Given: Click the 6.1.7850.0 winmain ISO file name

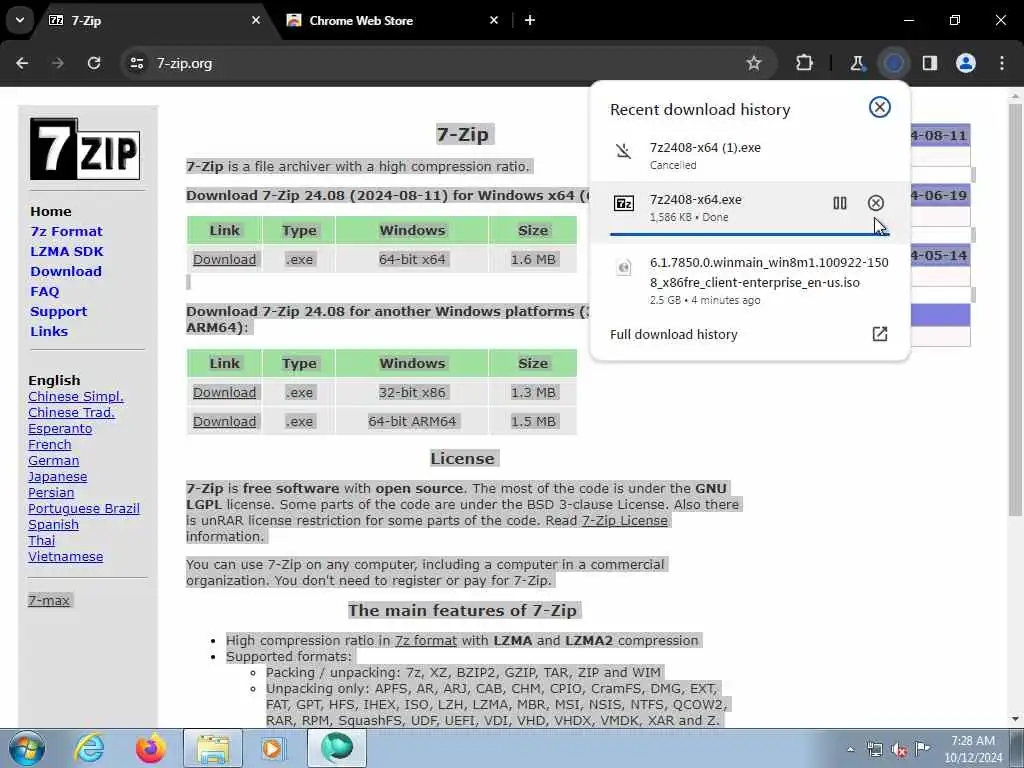Looking at the screenshot, I should (x=769, y=272).
